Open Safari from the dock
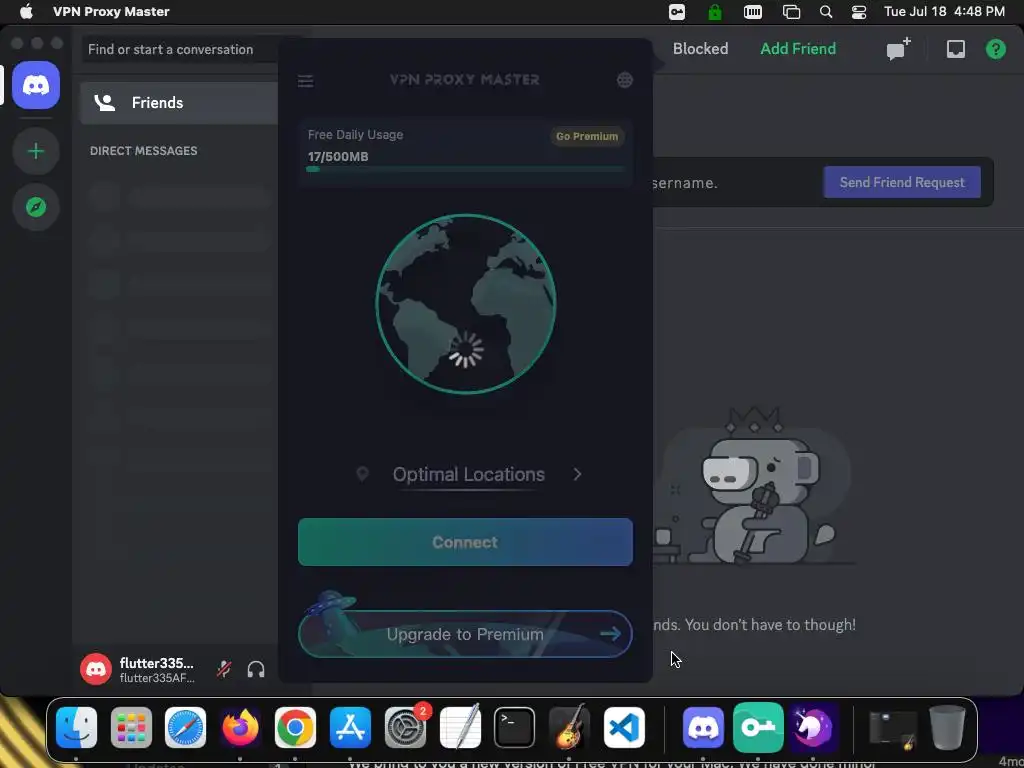 tap(185, 727)
